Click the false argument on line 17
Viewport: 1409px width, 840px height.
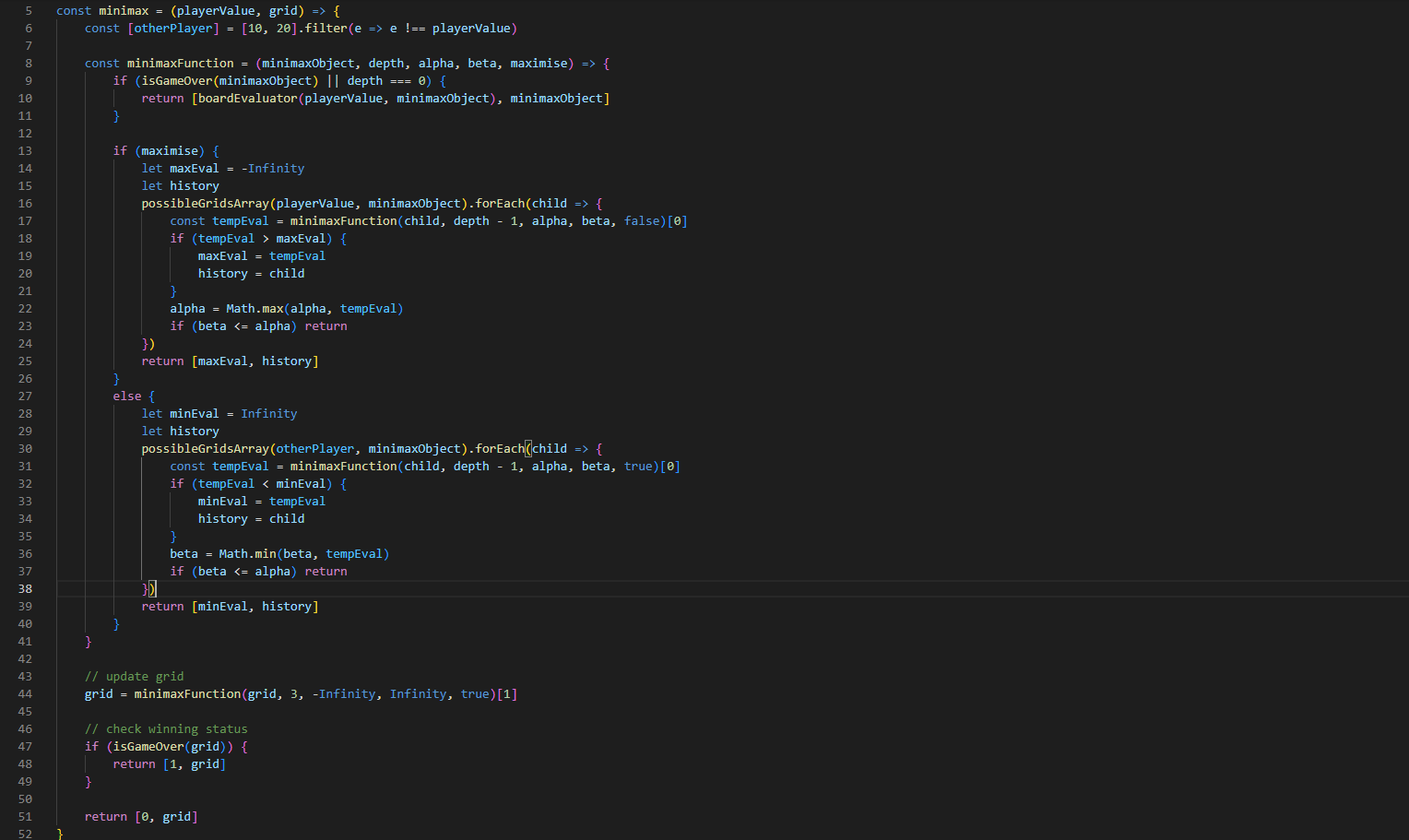(643, 220)
